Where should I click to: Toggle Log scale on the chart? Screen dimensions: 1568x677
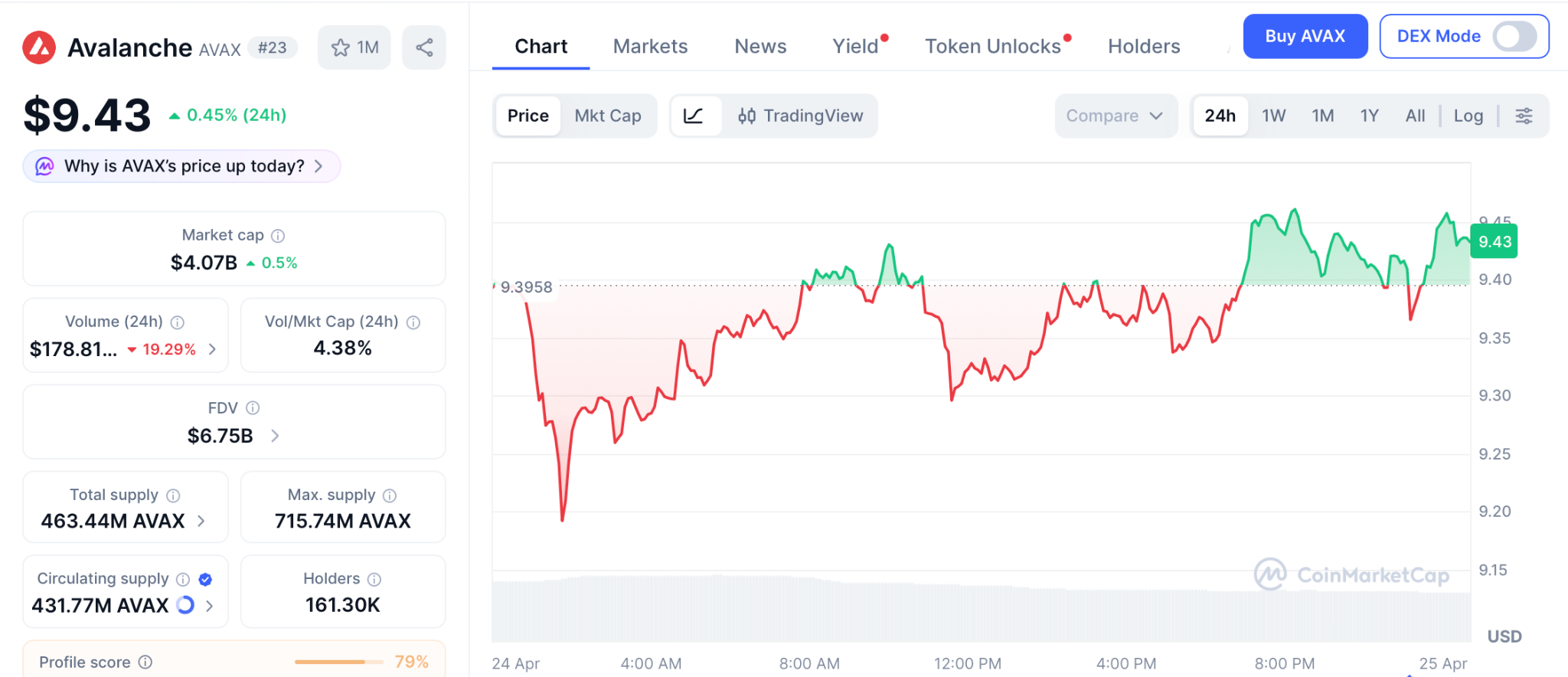[1468, 116]
